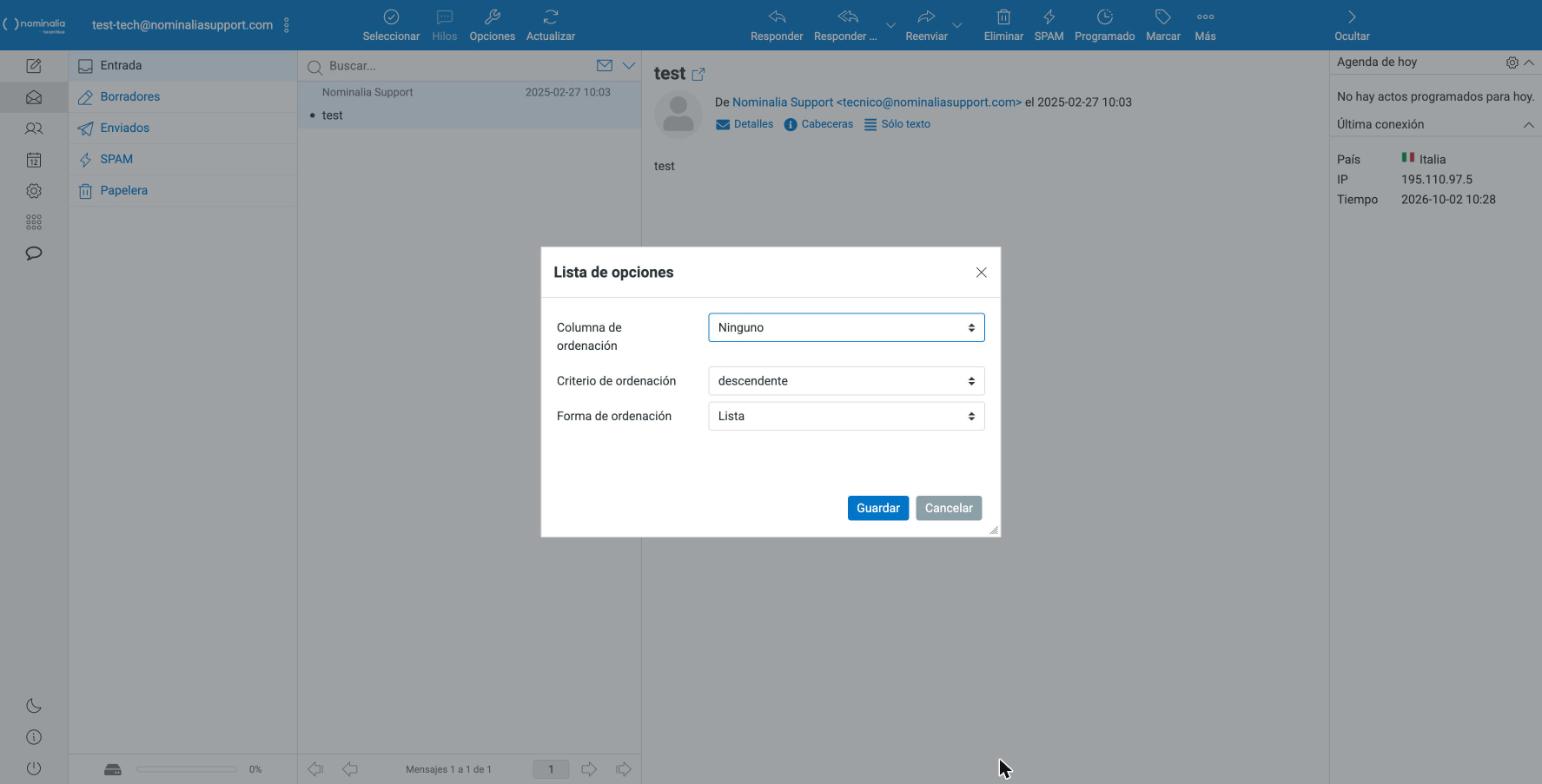Open the contacts icon in sidebar
Viewport: 1542px width, 784px height.
pyautogui.click(x=33, y=128)
